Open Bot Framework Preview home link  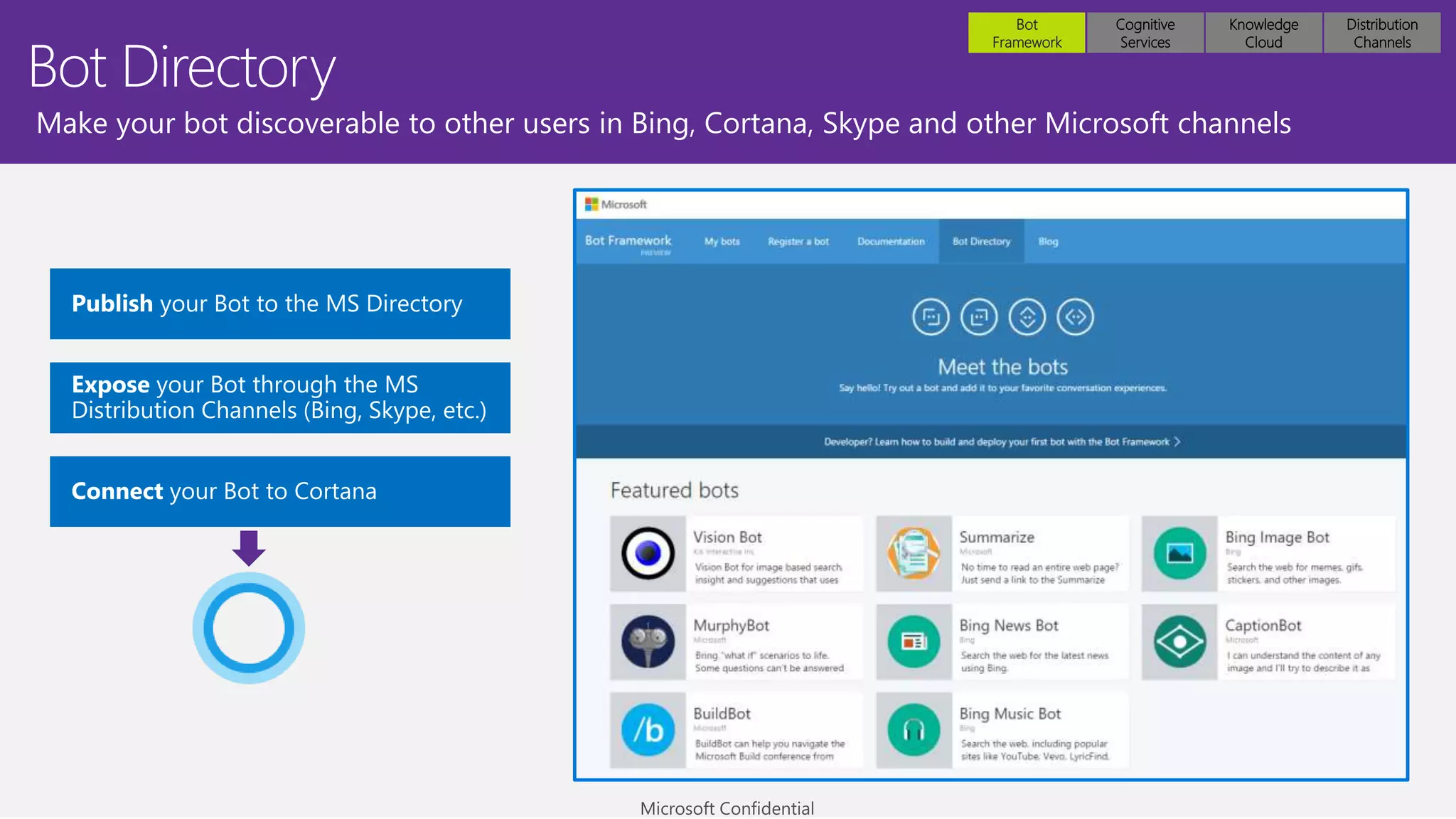point(628,243)
